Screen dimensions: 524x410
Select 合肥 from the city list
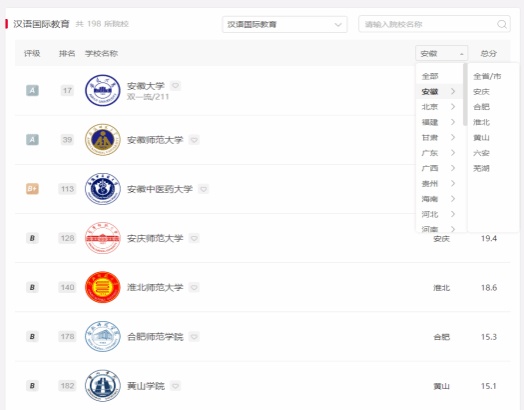click(481, 107)
